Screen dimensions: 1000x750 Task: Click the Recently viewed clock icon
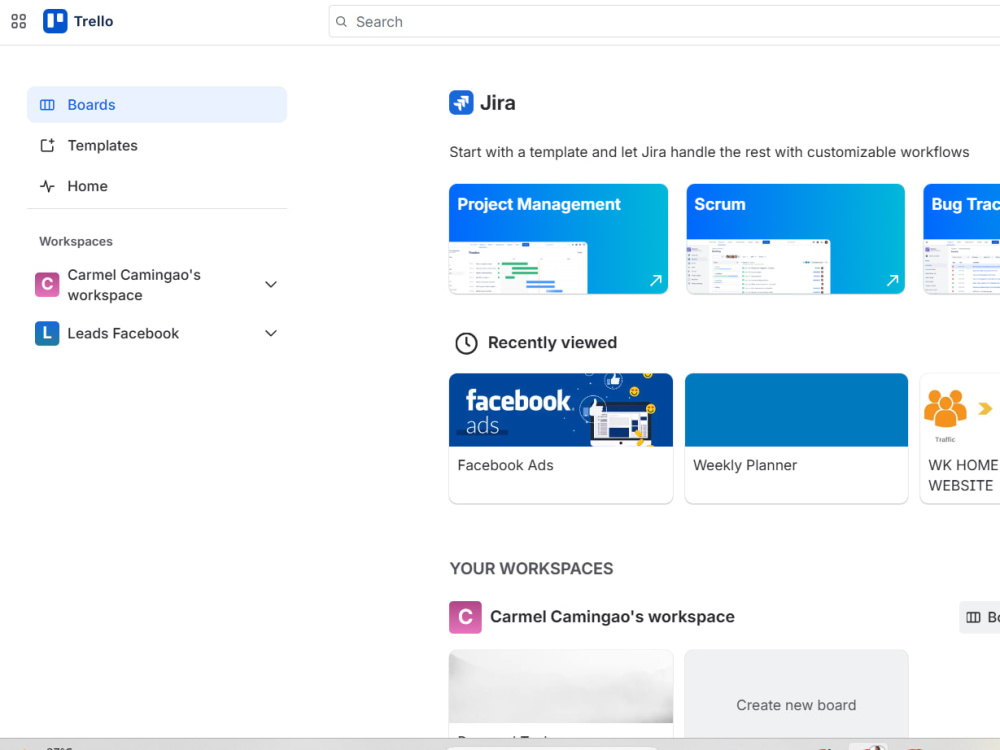click(x=466, y=343)
